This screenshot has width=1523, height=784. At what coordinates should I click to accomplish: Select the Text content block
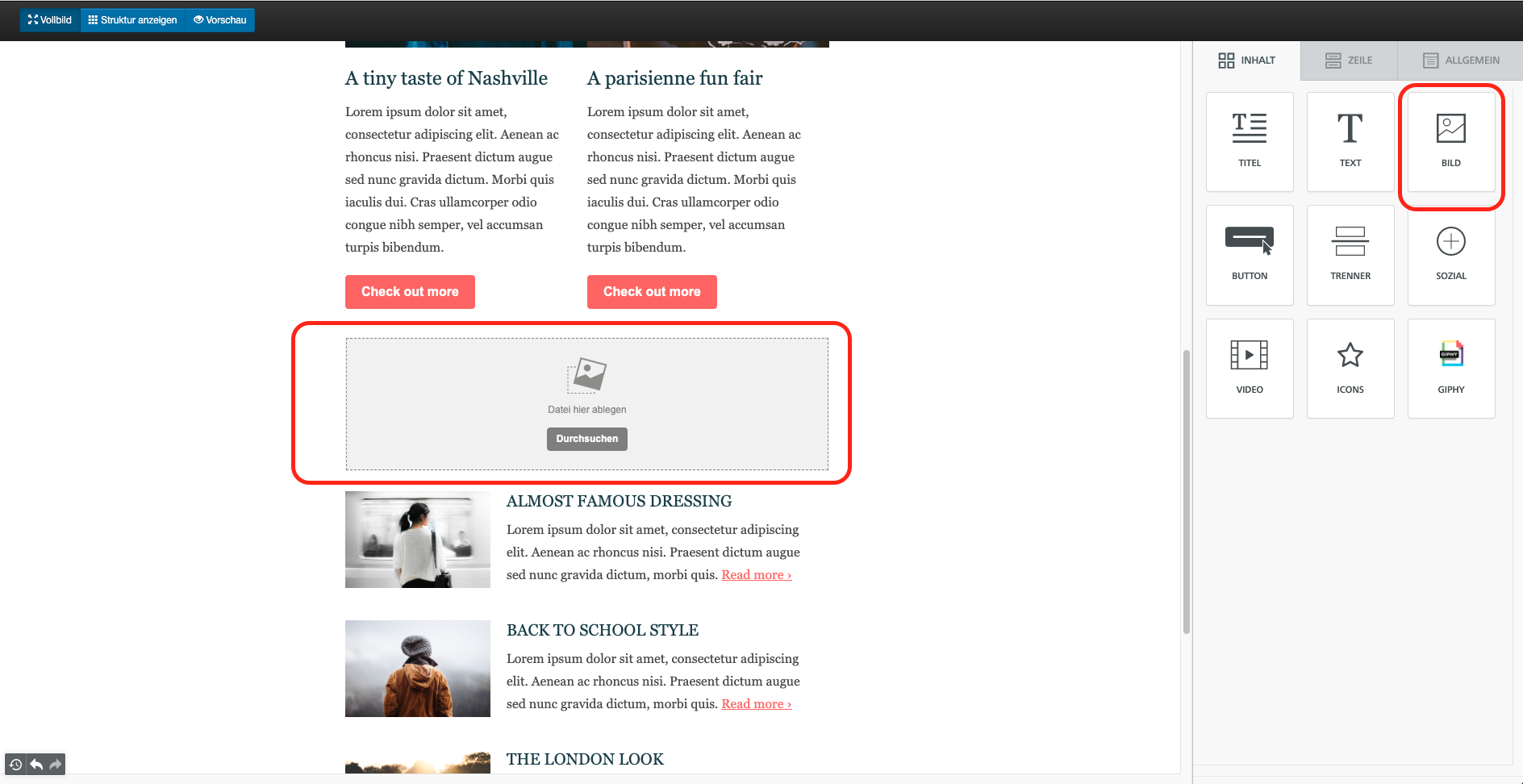click(1350, 142)
